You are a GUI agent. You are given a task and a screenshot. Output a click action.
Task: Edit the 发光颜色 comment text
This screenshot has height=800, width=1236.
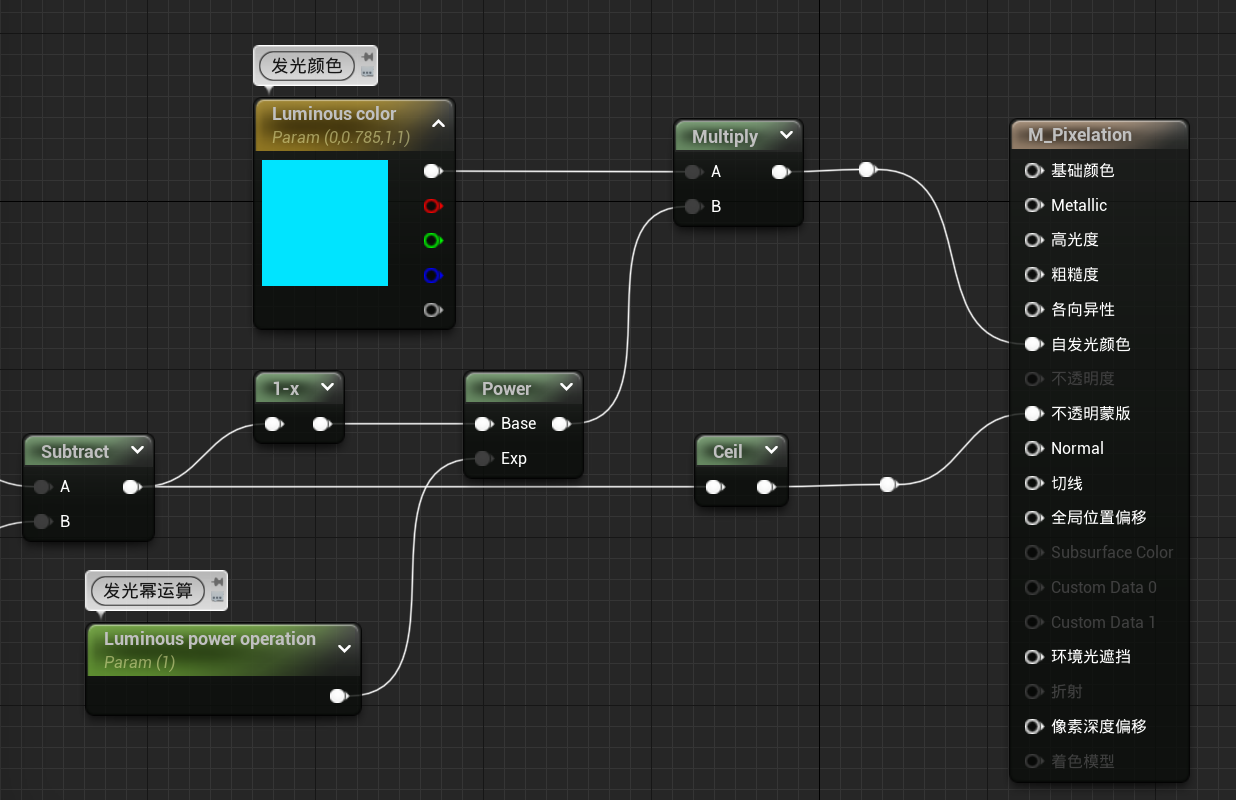coord(307,66)
